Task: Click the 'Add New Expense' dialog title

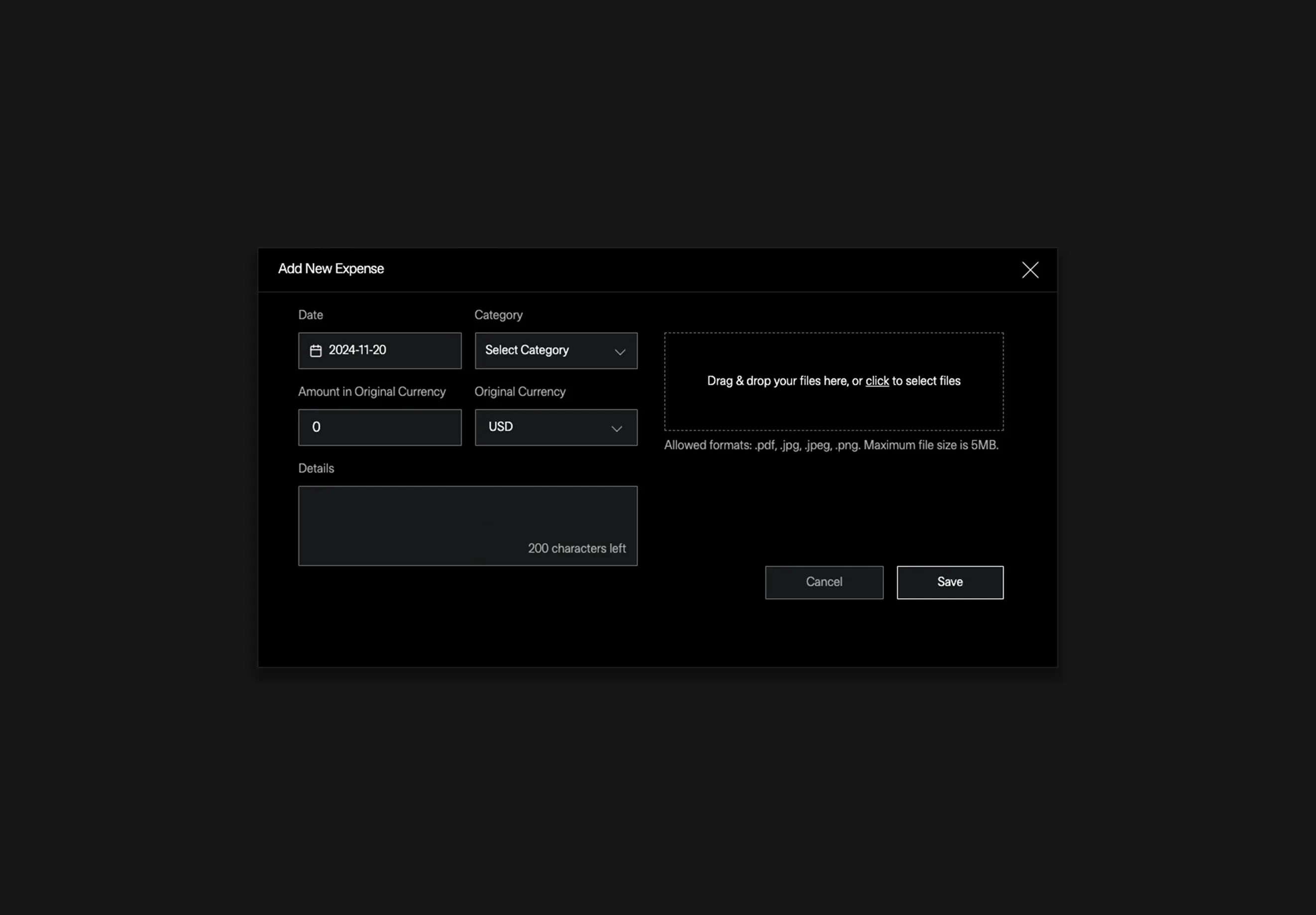Action: 330,269
